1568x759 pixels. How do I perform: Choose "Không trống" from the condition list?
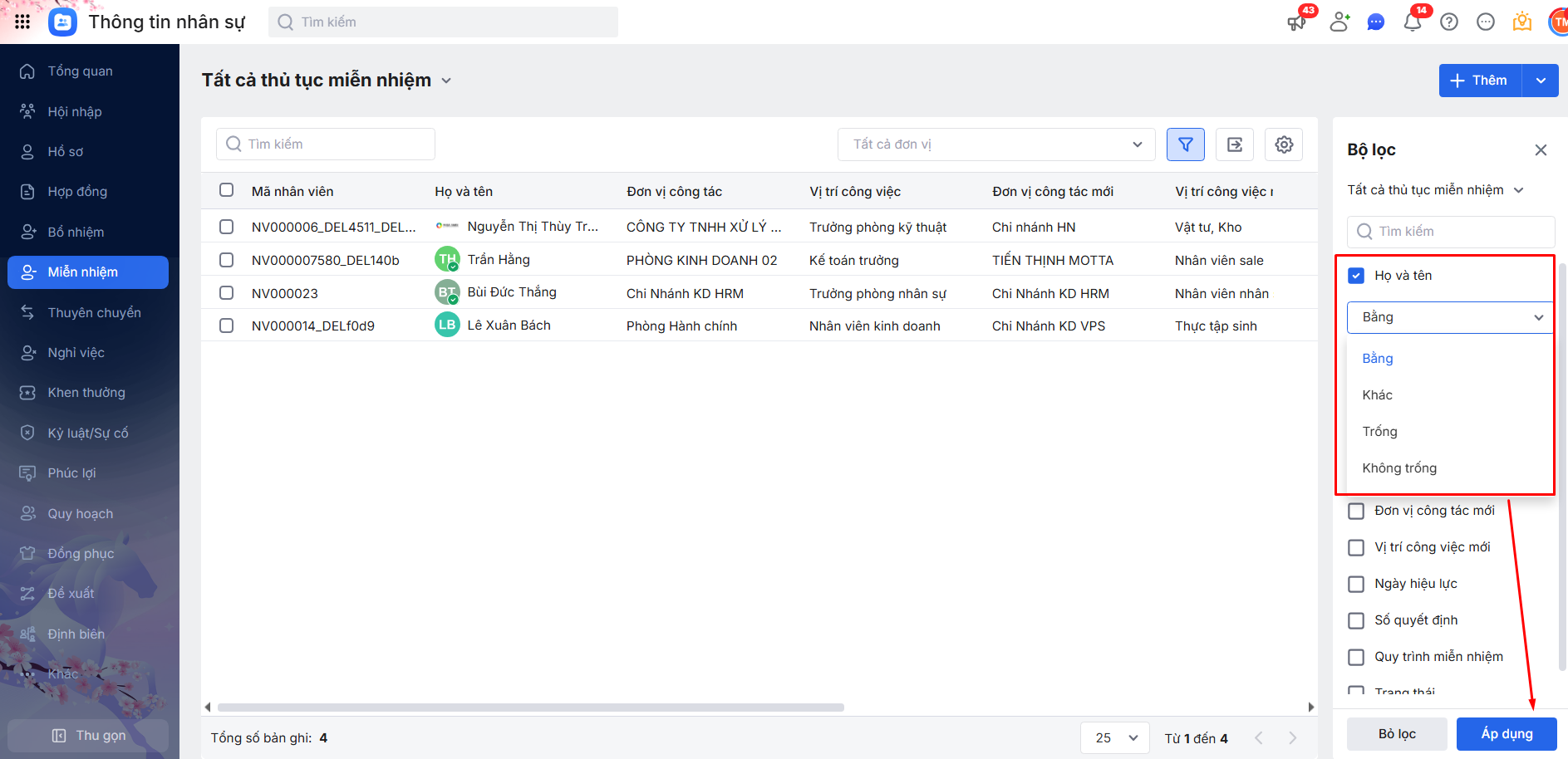pos(1398,468)
